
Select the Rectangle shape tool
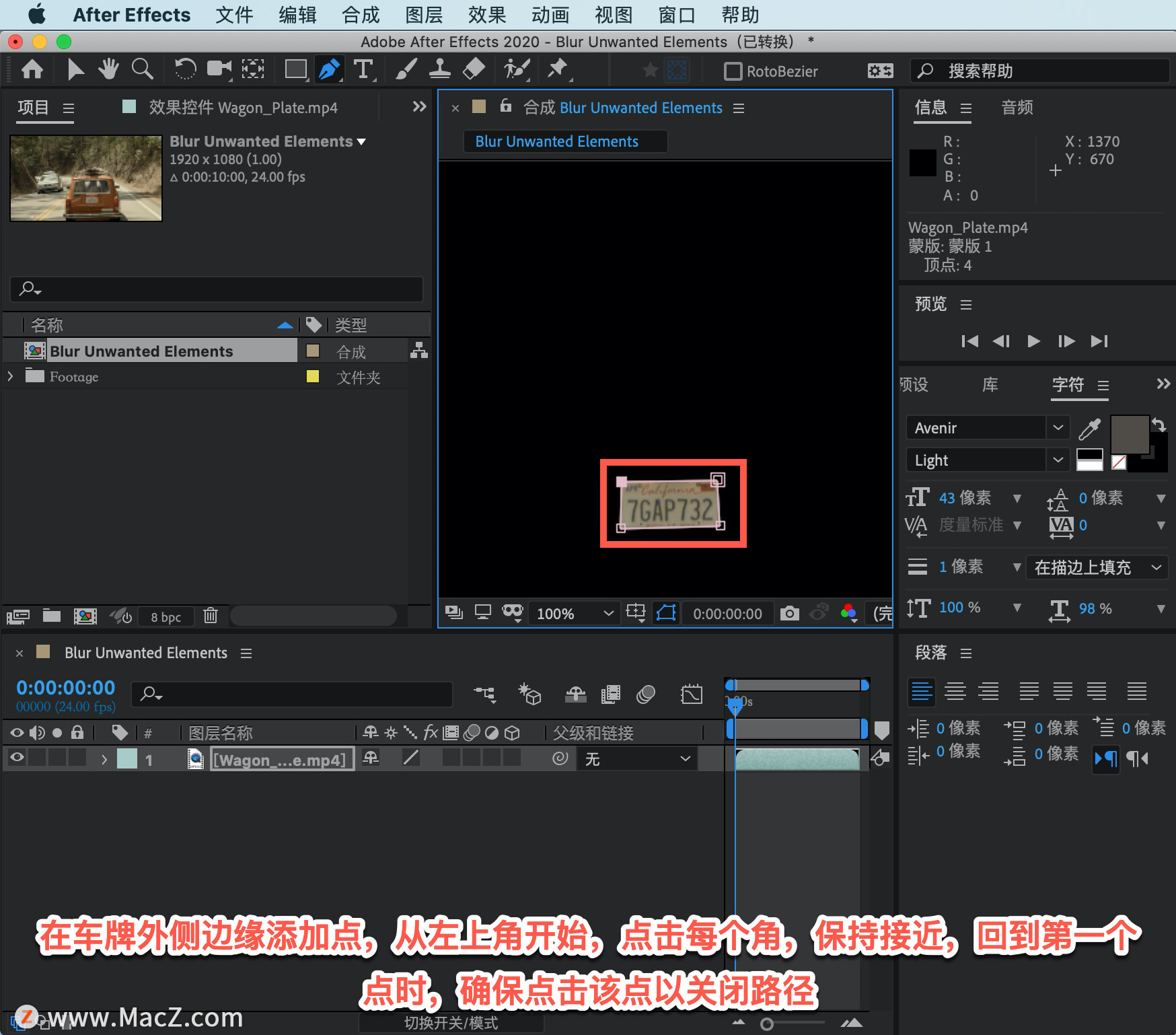click(296, 69)
